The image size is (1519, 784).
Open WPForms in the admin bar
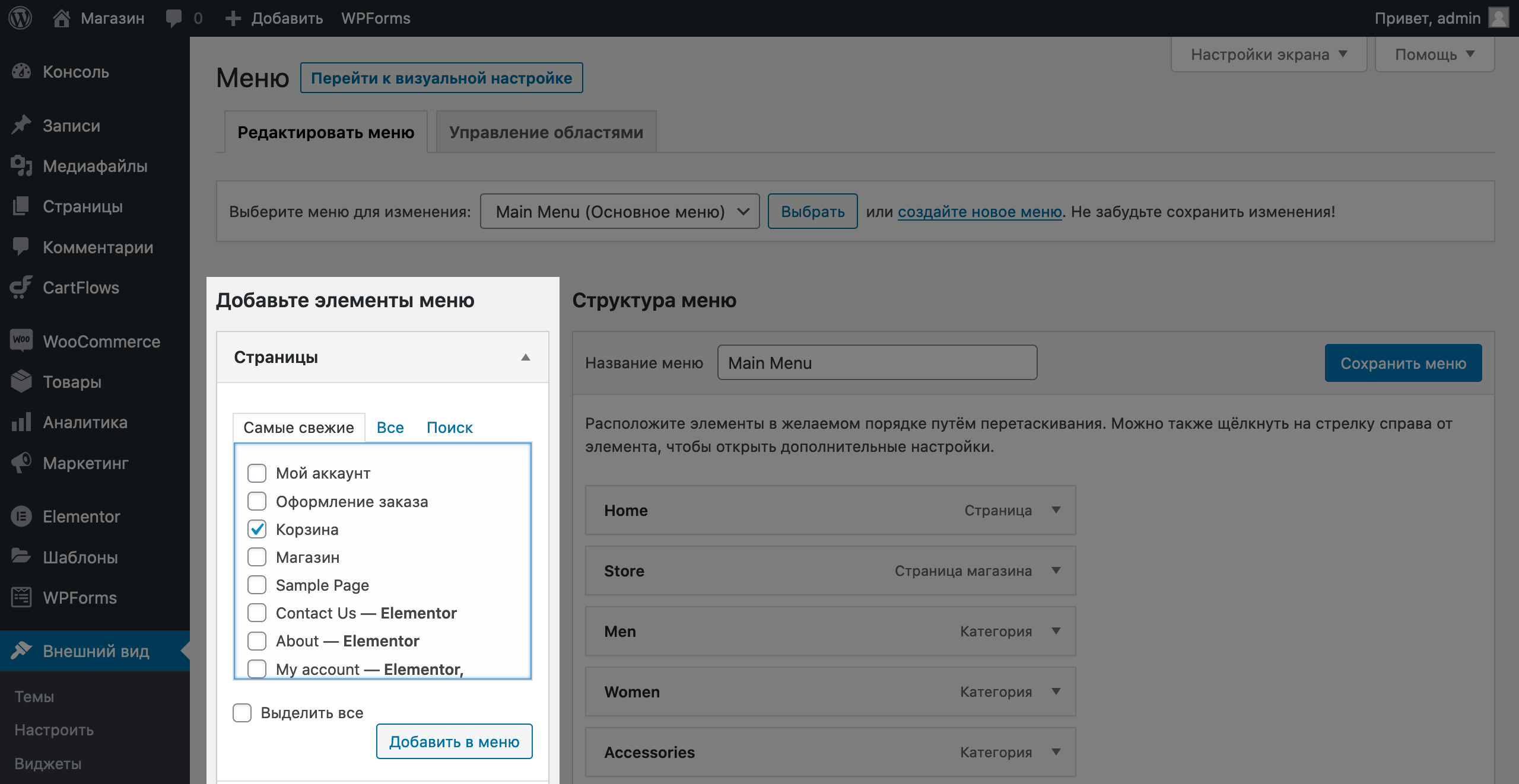(376, 18)
